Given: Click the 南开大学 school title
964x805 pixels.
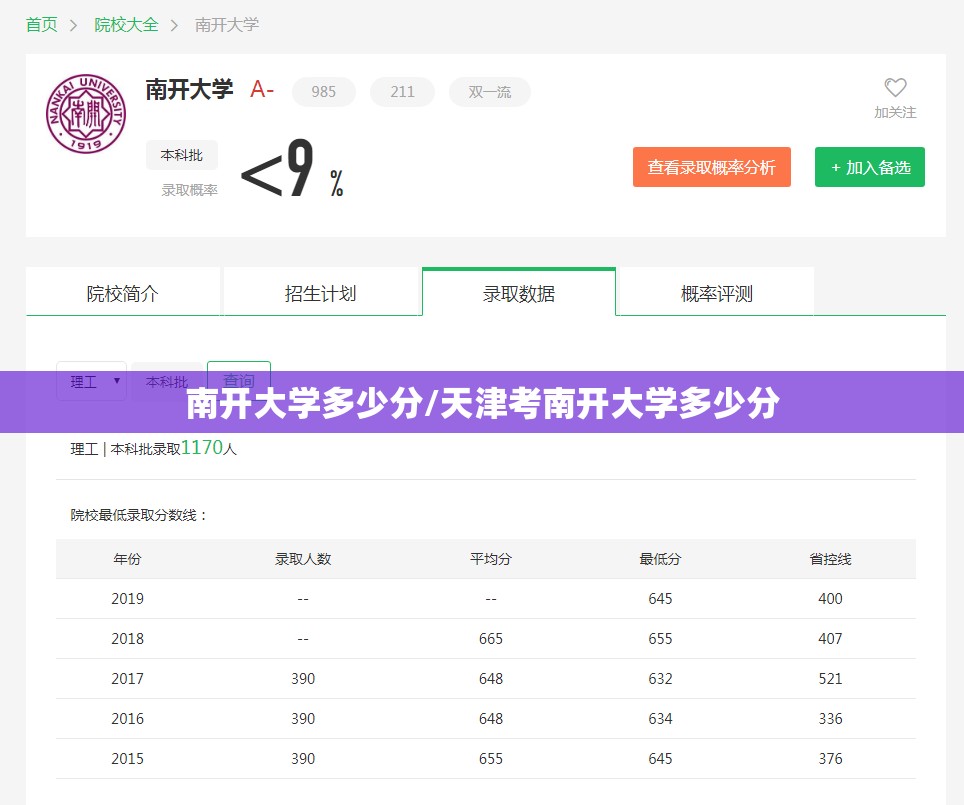Looking at the screenshot, I should [x=189, y=90].
